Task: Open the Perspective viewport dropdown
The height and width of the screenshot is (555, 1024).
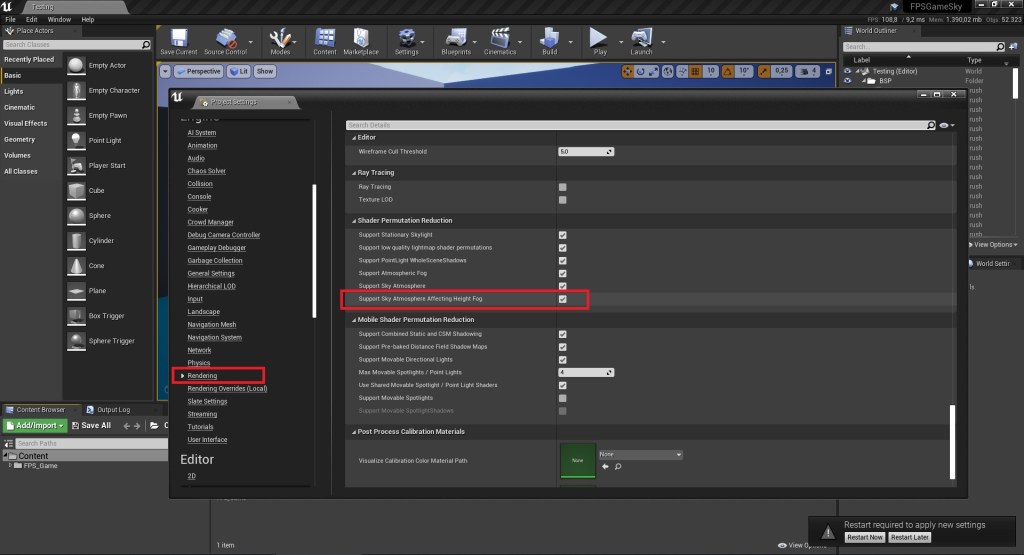Action: pyautogui.click(x=198, y=72)
